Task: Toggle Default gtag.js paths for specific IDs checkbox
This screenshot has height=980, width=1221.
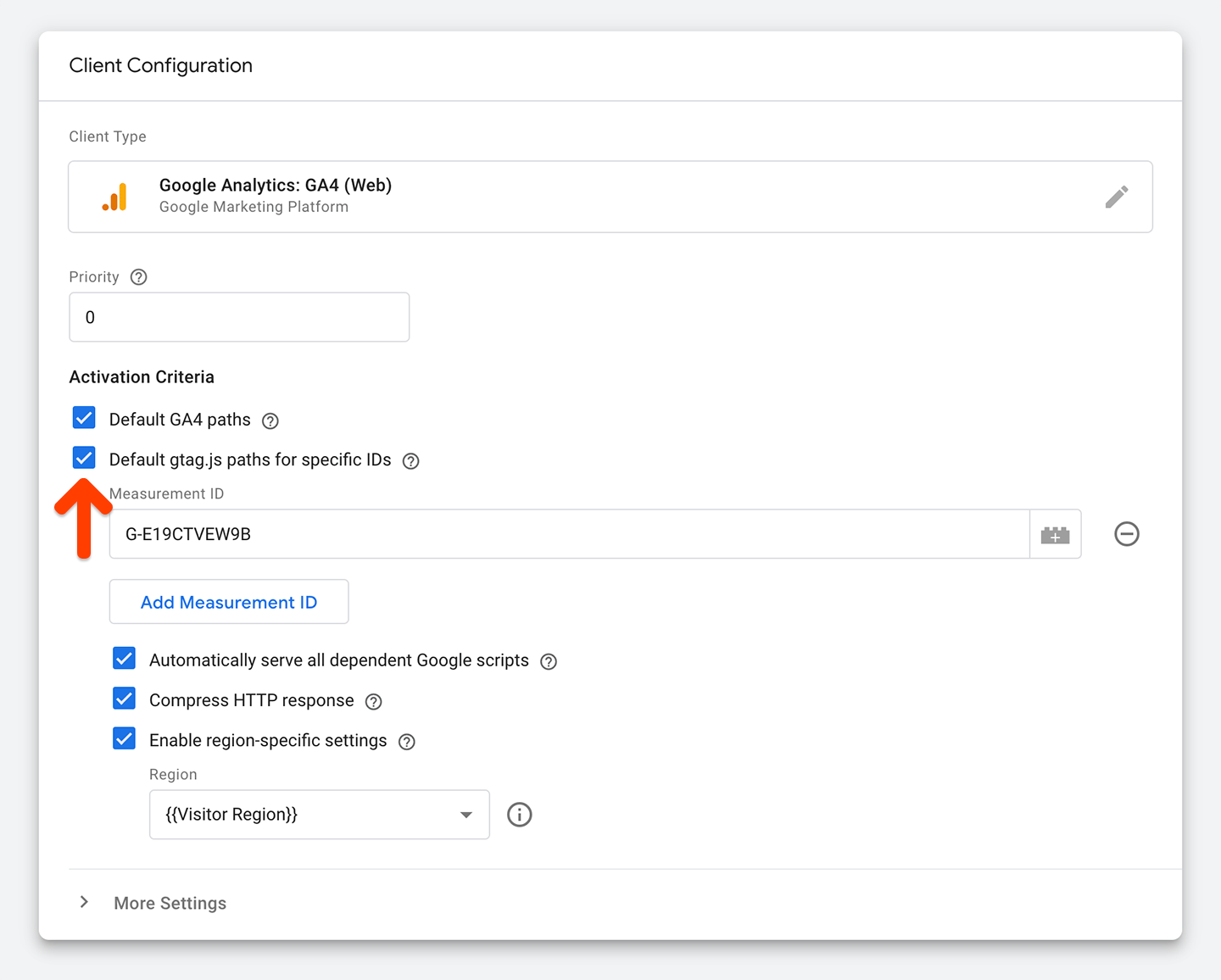Action: 84,459
